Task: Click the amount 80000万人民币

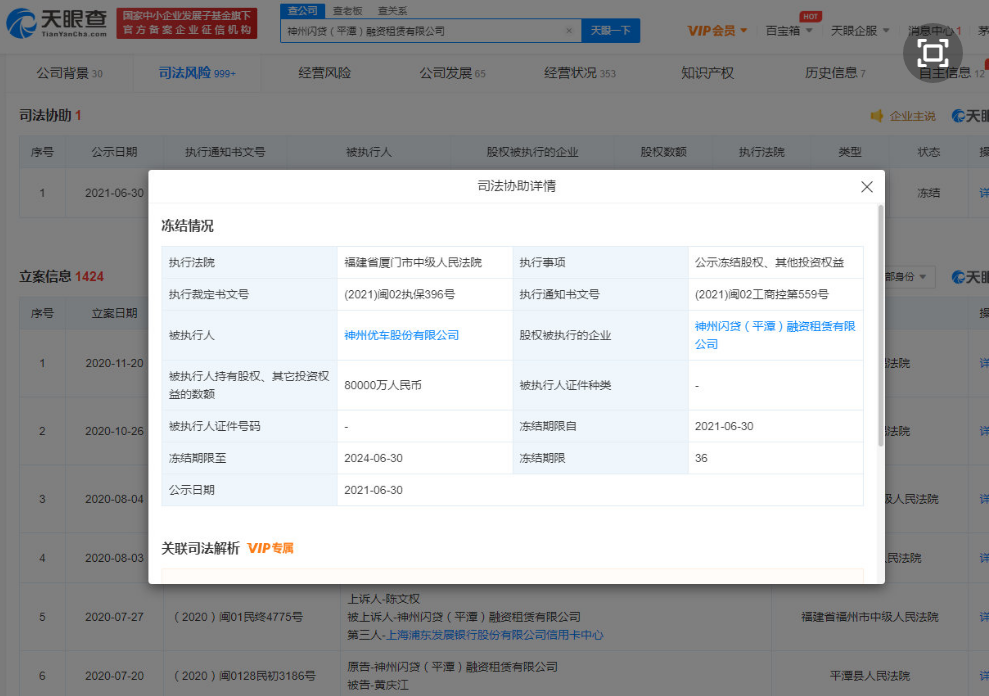Action: click(383, 386)
